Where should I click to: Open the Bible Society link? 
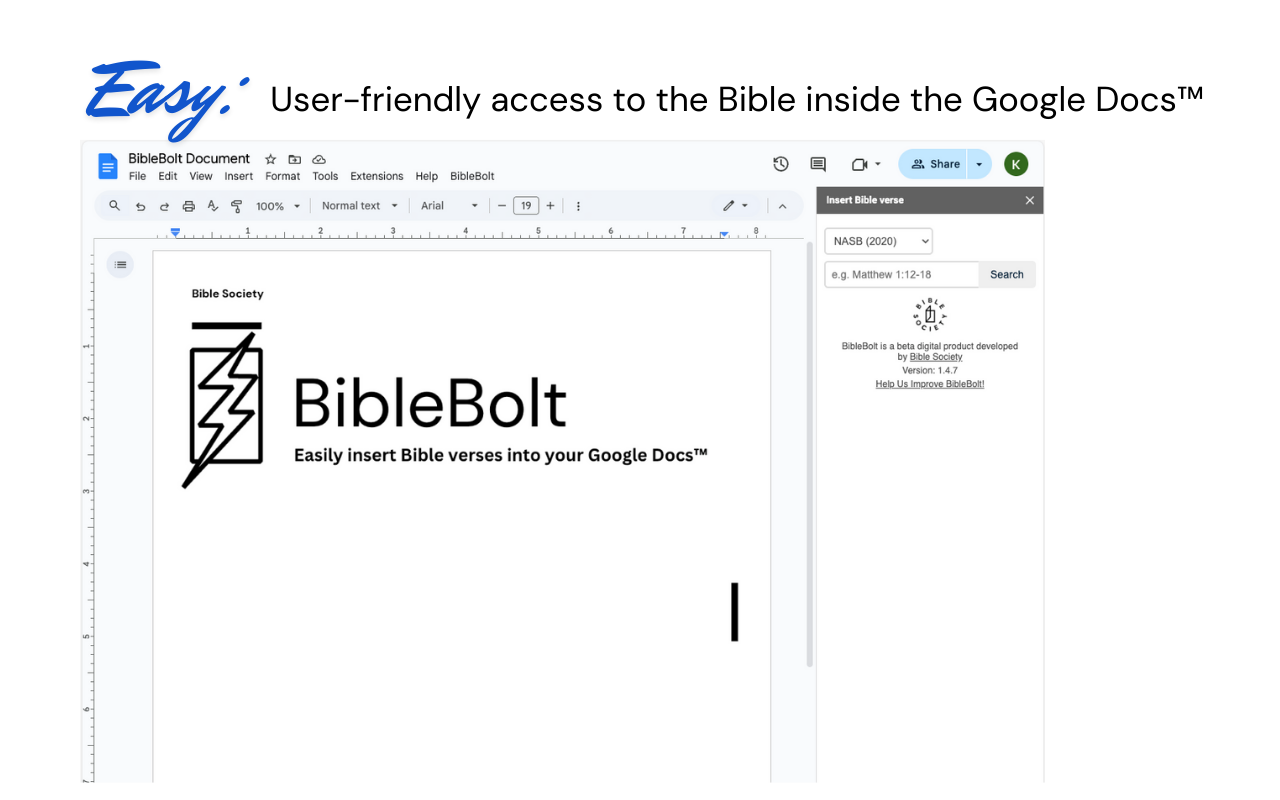click(x=936, y=357)
